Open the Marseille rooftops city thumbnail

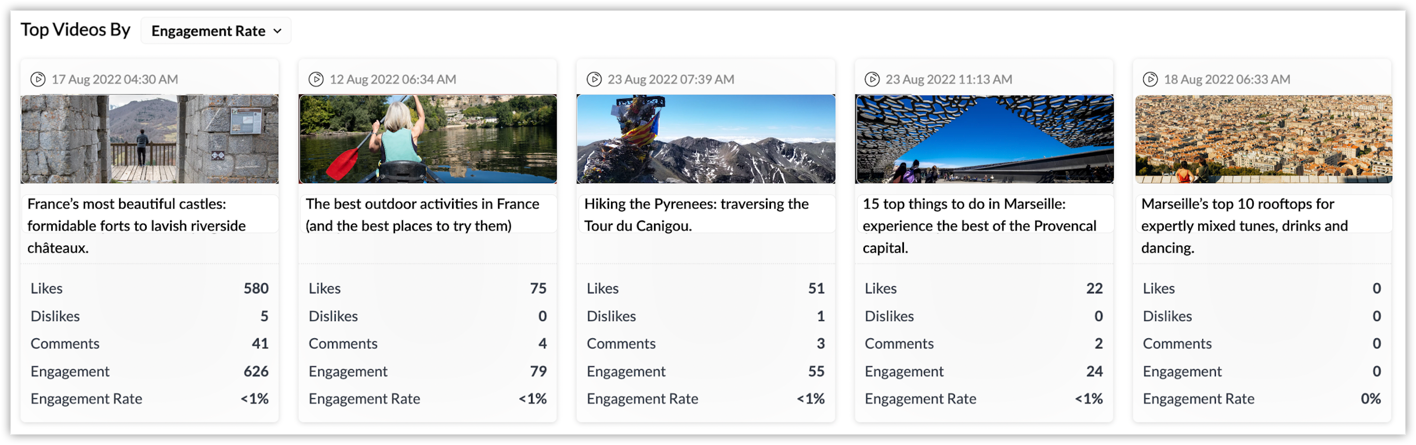coord(1263,139)
